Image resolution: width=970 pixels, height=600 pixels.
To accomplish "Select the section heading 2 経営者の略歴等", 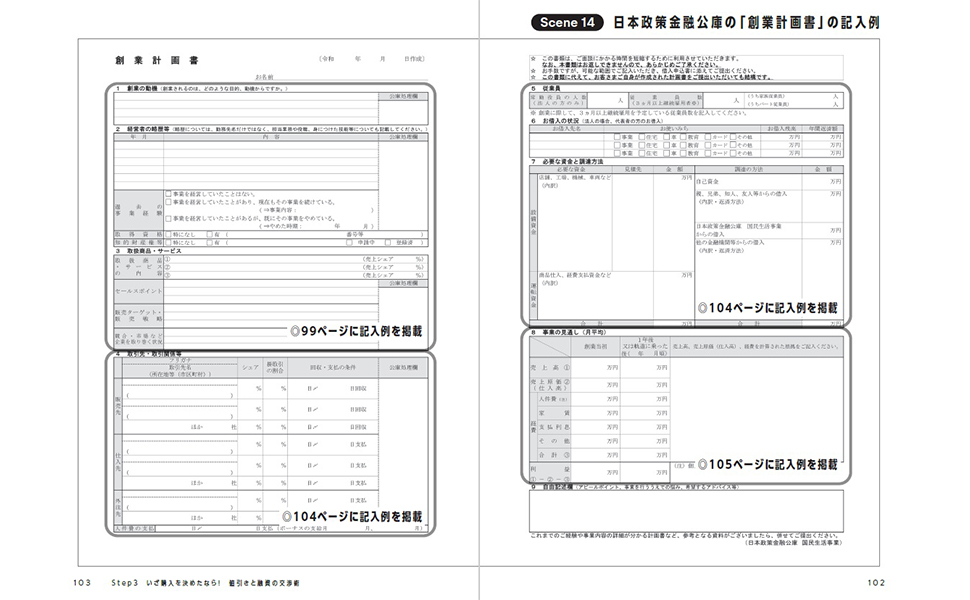I will click(x=143, y=129).
